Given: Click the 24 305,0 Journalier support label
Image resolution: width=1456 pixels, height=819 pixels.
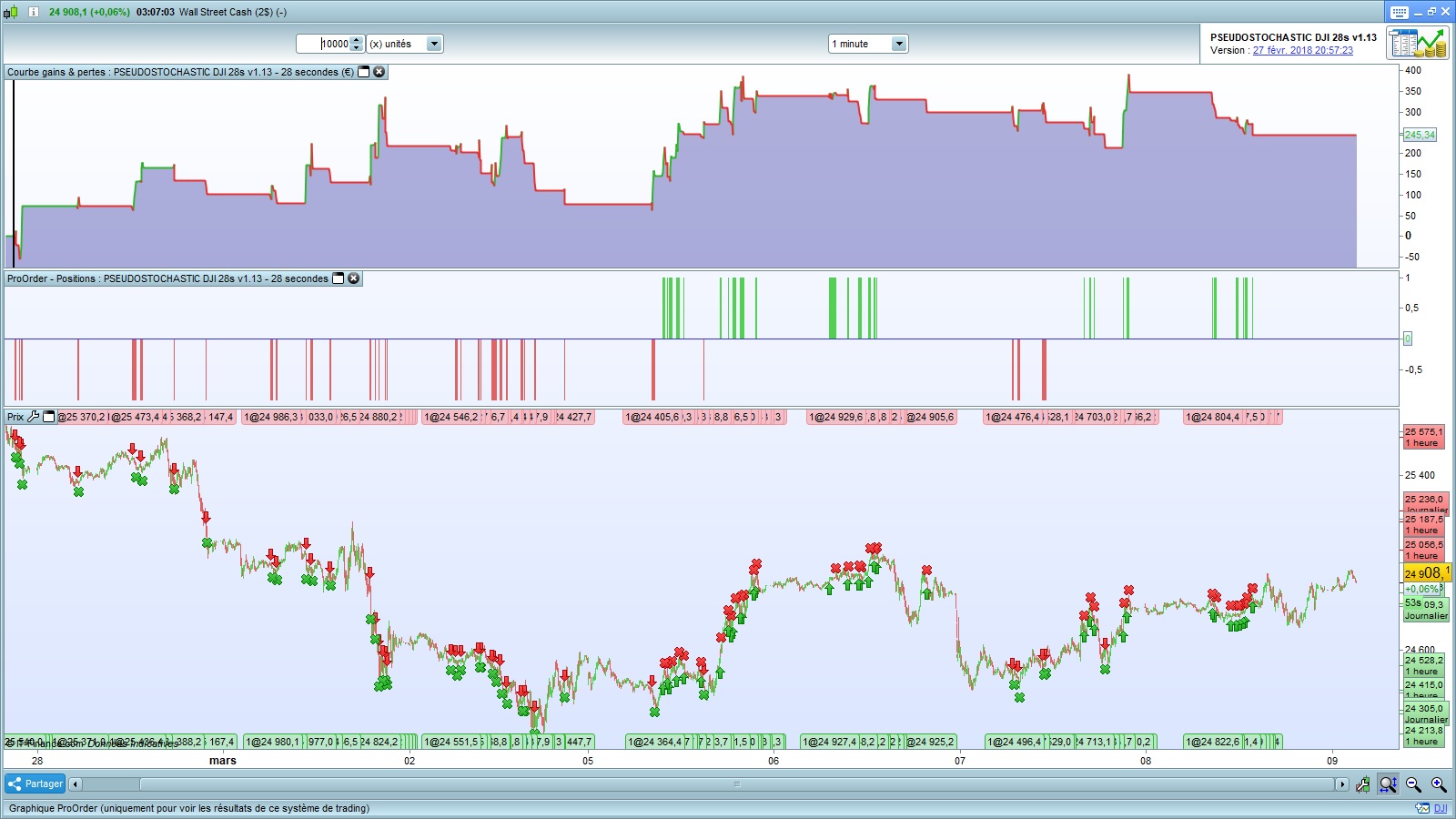Looking at the screenshot, I should (x=1426, y=713).
